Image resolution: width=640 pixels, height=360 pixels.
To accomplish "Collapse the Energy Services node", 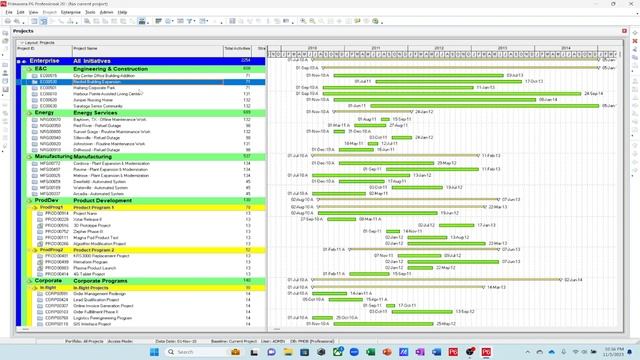I will point(29,113).
